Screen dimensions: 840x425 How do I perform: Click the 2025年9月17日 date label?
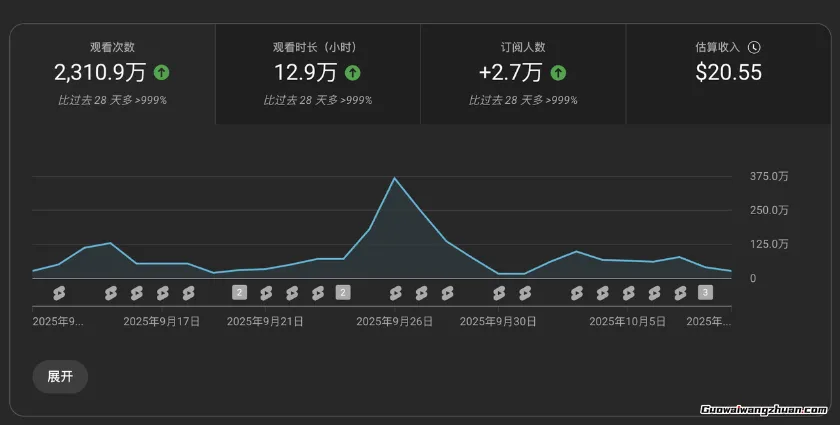click(x=162, y=322)
